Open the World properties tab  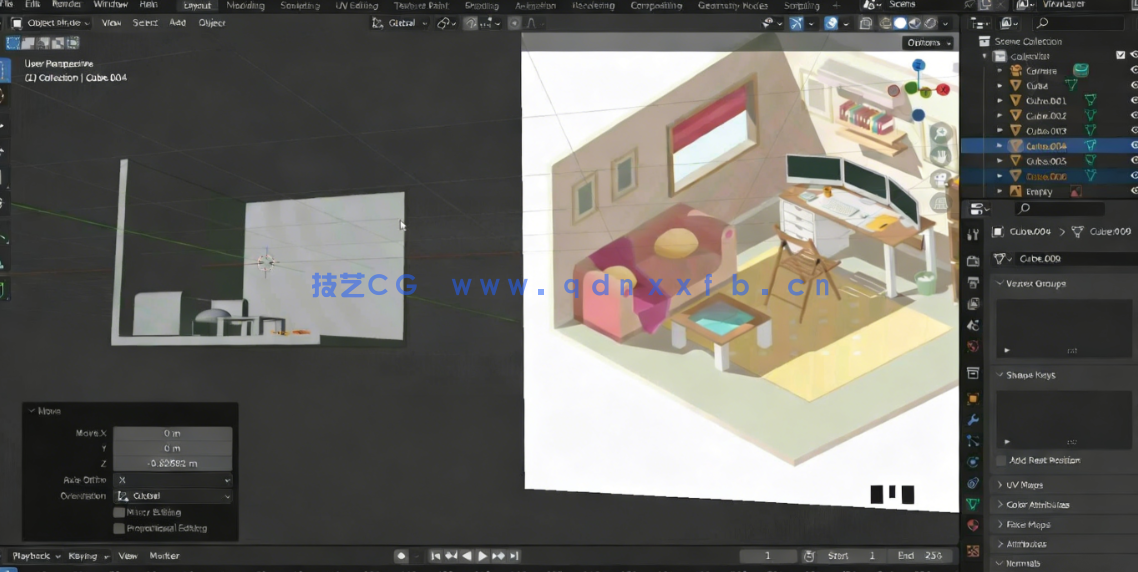coord(973,346)
